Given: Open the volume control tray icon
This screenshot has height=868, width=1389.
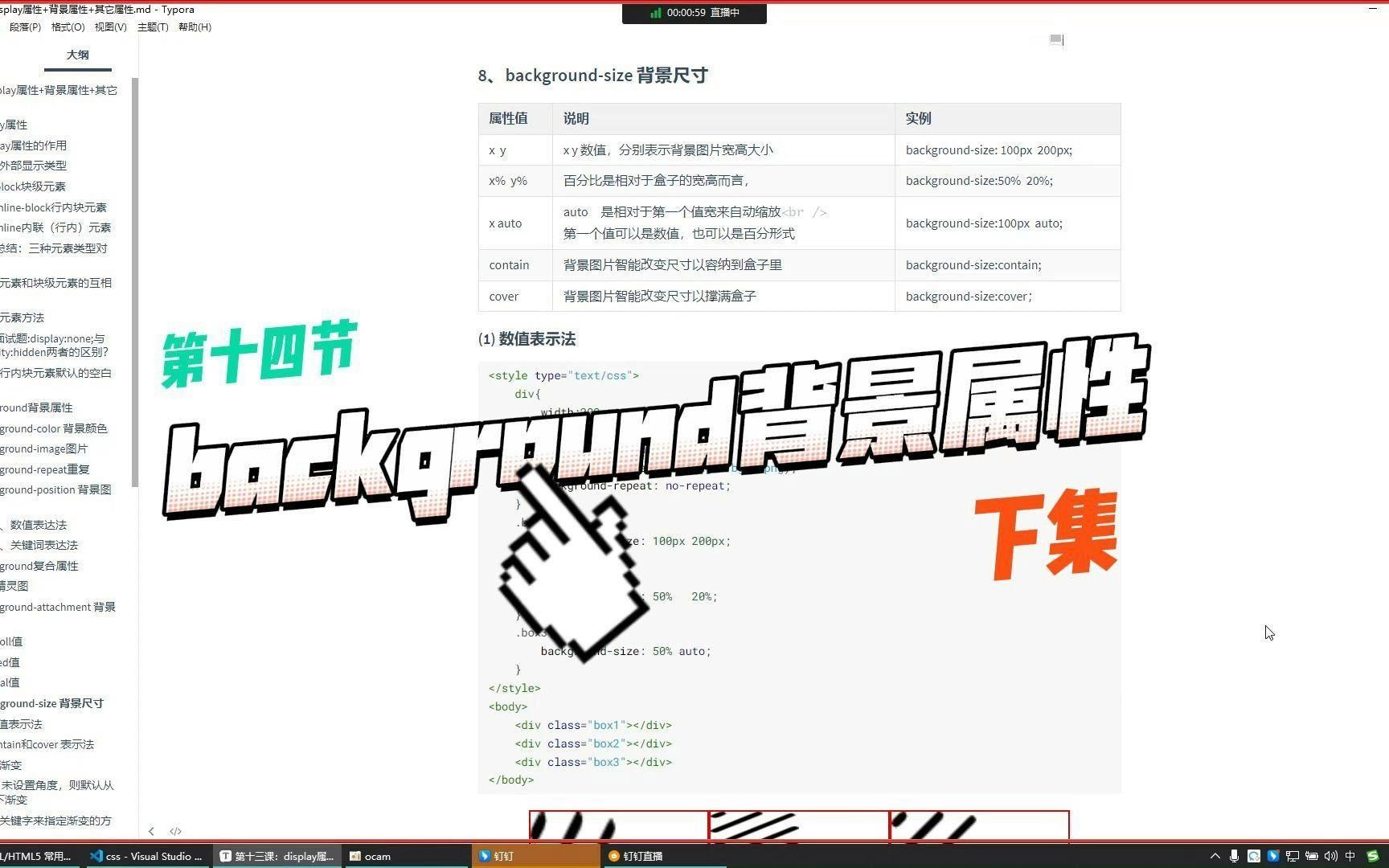Looking at the screenshot, I should click(1330, 856).
